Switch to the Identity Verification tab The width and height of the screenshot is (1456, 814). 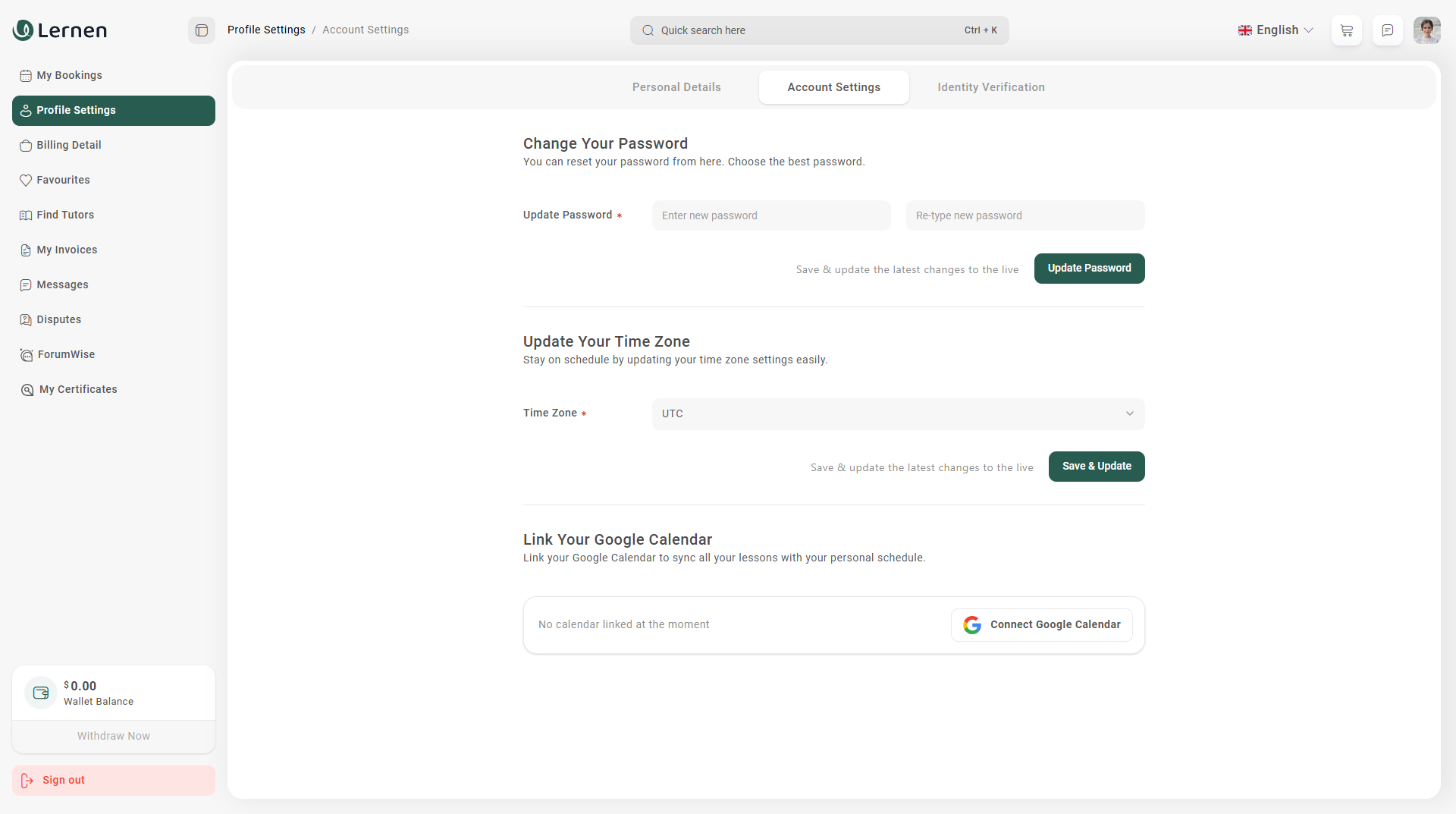(x=990, y=87)
